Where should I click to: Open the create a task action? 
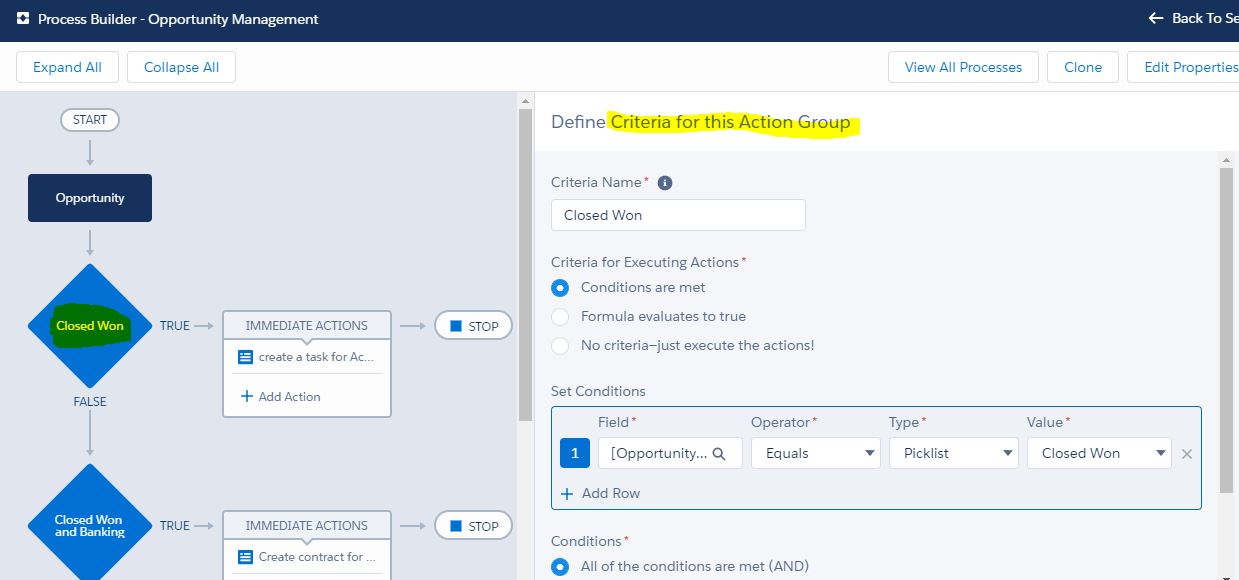pos(307,357)
